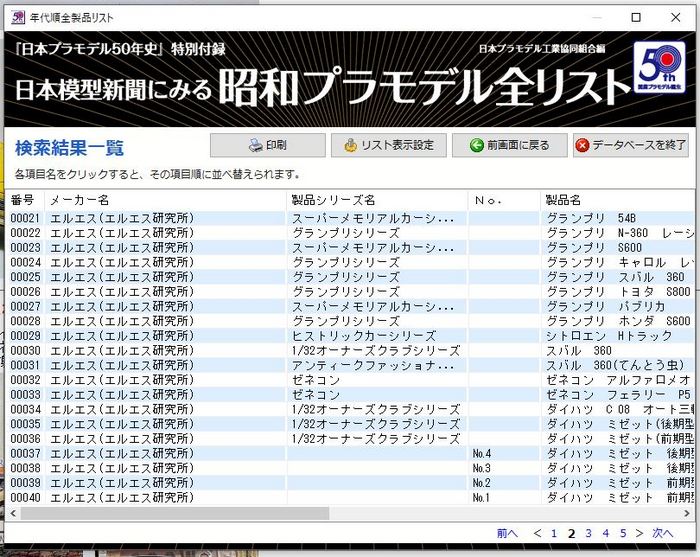Sort by the 番号 column header
This screenshot has height=557, width=700.
22,200
